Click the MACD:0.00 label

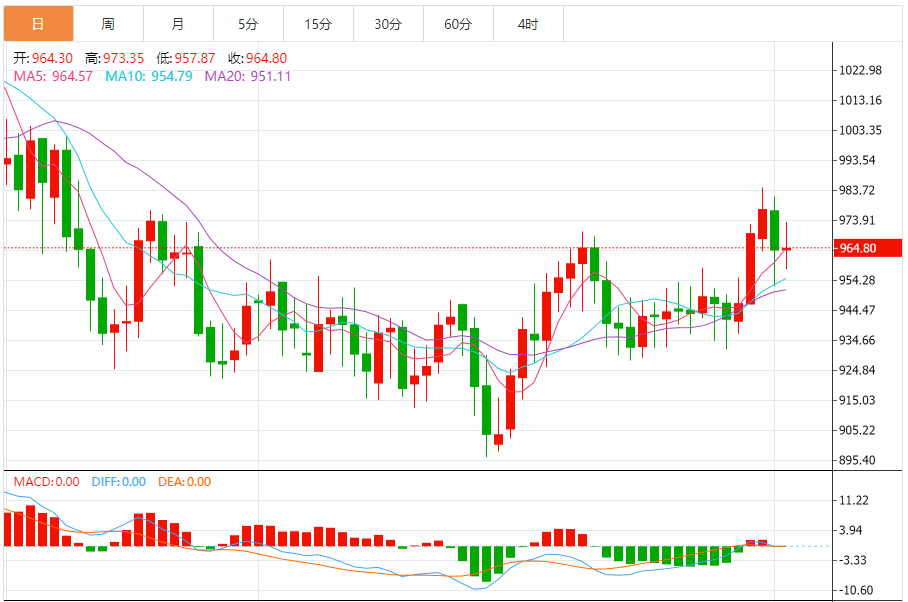pos(46,482)
